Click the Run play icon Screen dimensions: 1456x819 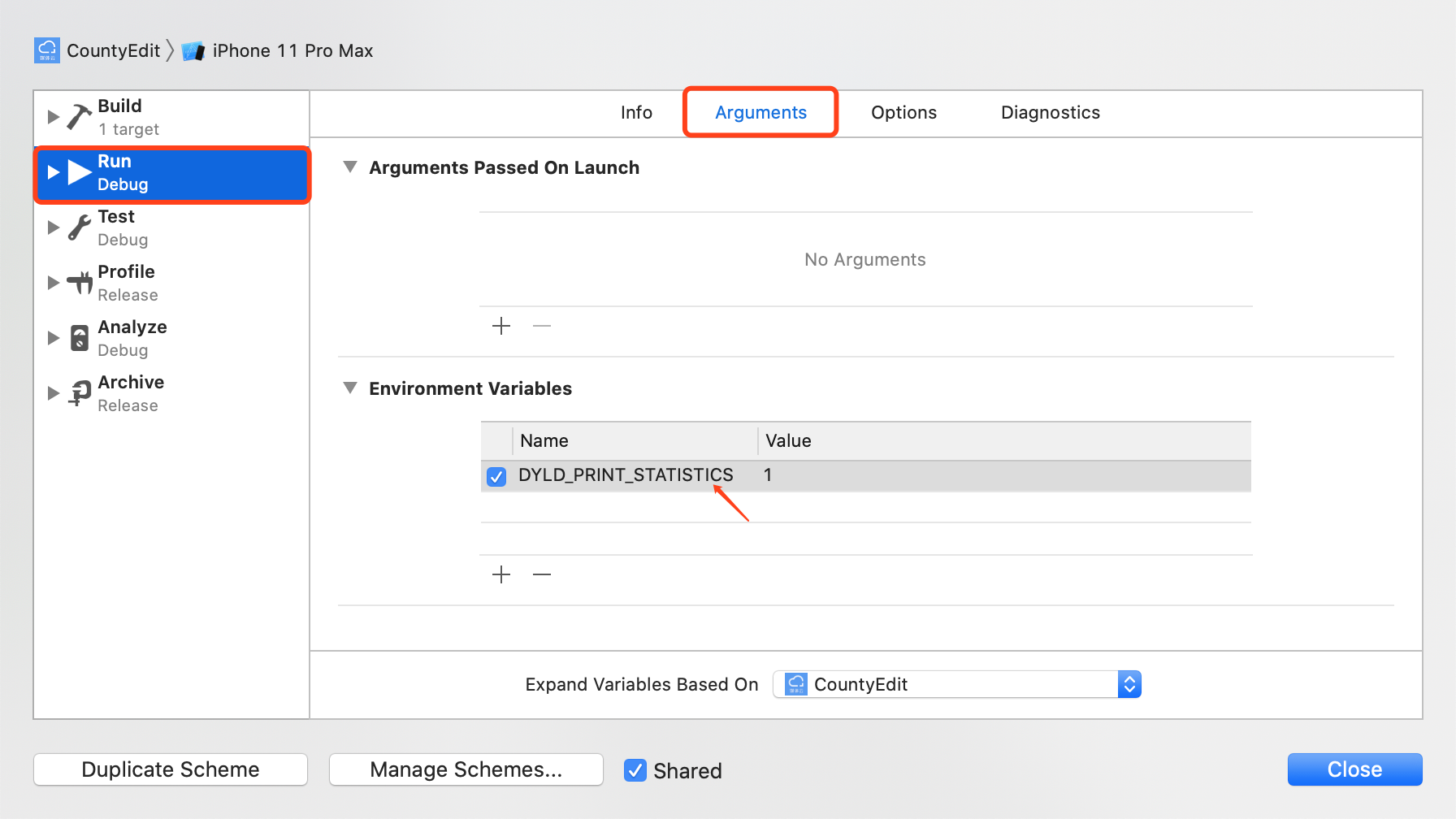coord(80,172)
